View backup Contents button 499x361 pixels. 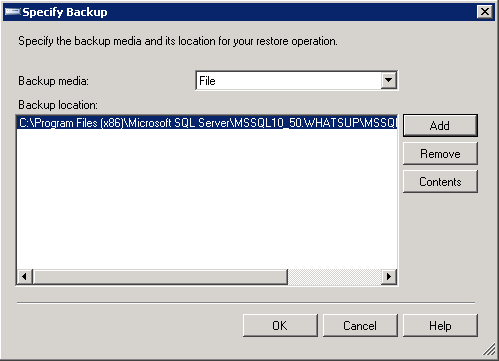(x=440, y=182)
